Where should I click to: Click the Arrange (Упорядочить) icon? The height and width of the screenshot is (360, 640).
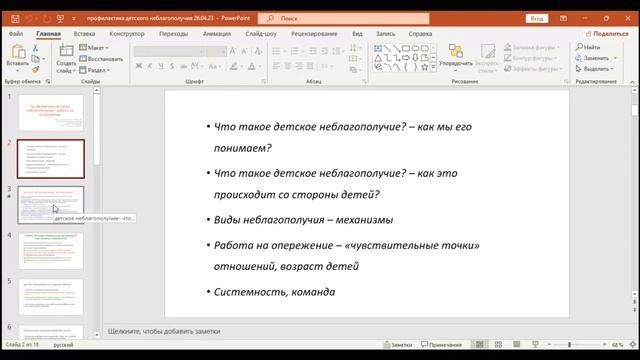click(x=456, y=51)
